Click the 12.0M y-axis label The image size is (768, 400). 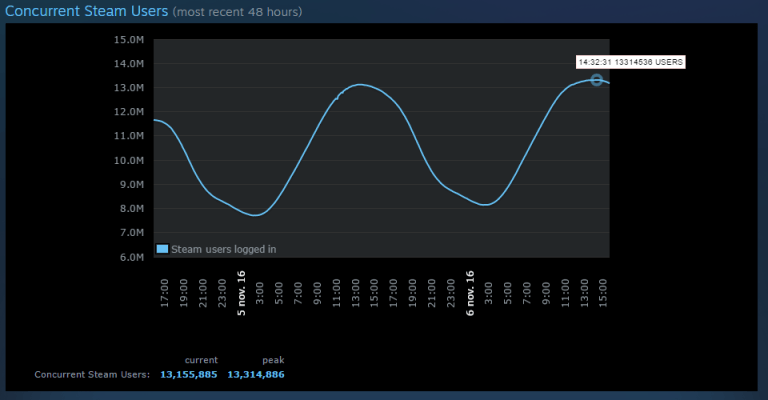click(x=129, y=112)
